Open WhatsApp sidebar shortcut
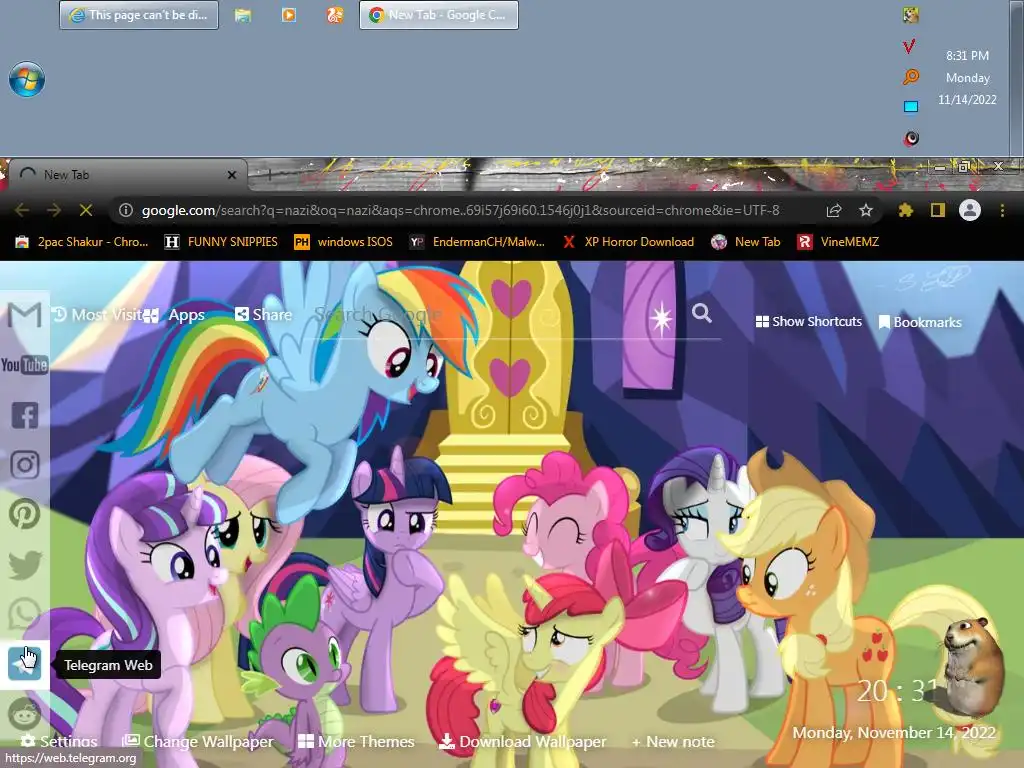The height and width of the screenshot is (768, 1024). pos(25,614)
